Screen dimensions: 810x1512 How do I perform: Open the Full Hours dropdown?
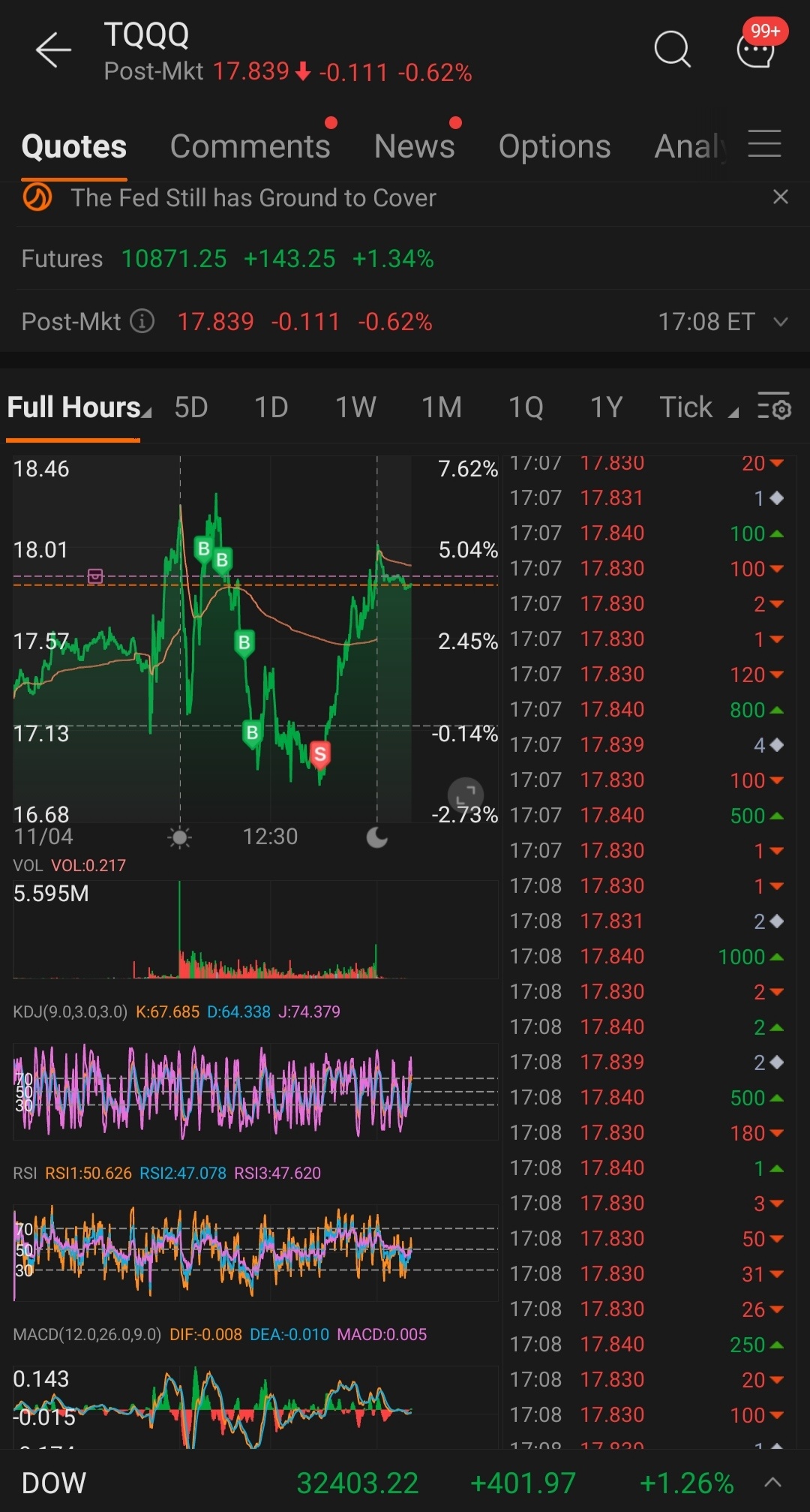(x=79, y=407)
